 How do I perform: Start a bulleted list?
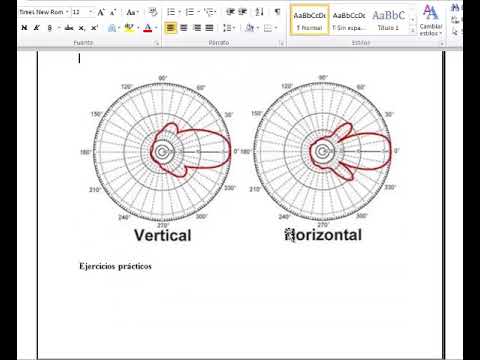click(171, 12)
